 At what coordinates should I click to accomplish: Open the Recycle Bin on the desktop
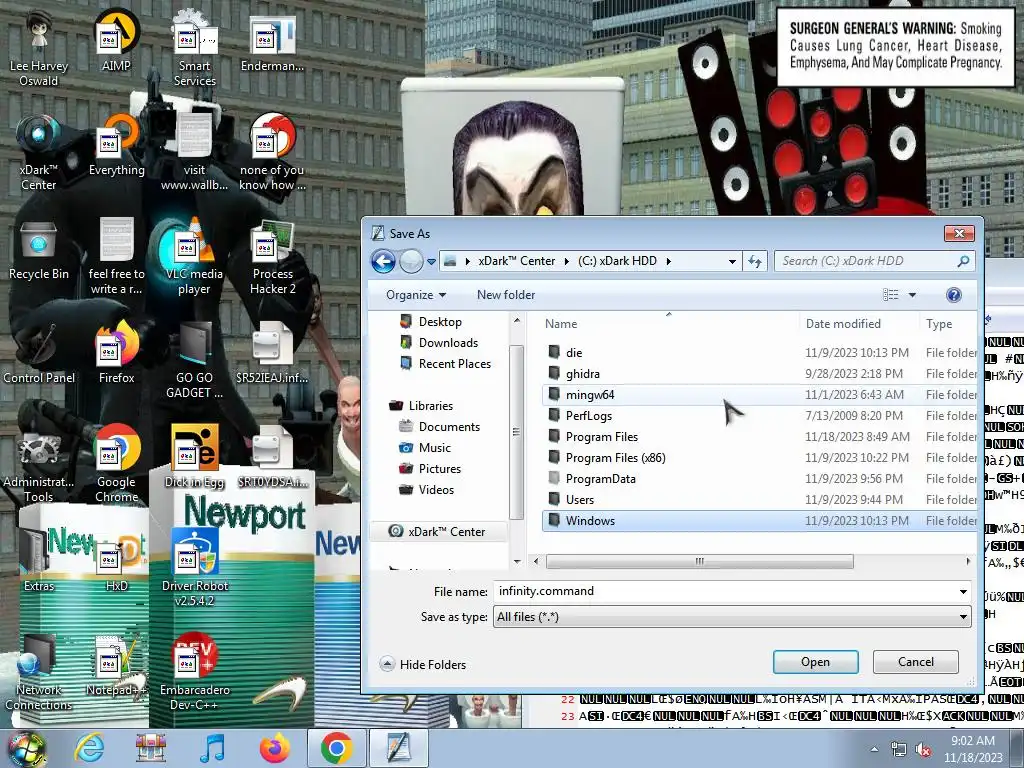(39, 249)
